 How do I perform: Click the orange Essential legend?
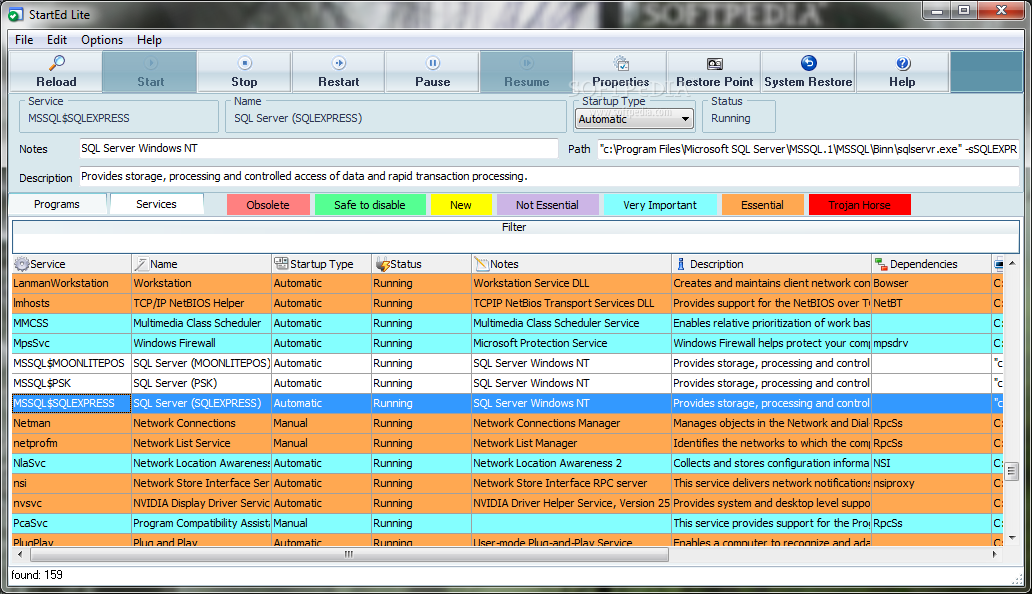(762, 205)
